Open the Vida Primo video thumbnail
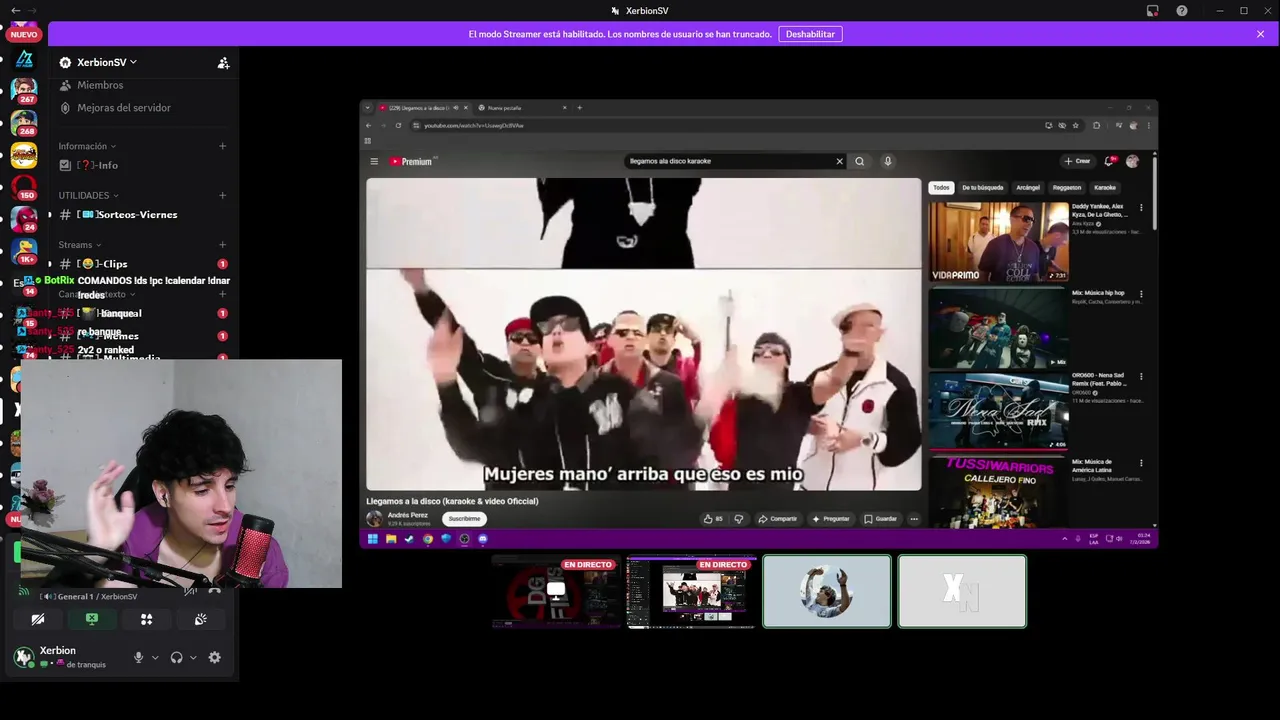 click(998, 241)
